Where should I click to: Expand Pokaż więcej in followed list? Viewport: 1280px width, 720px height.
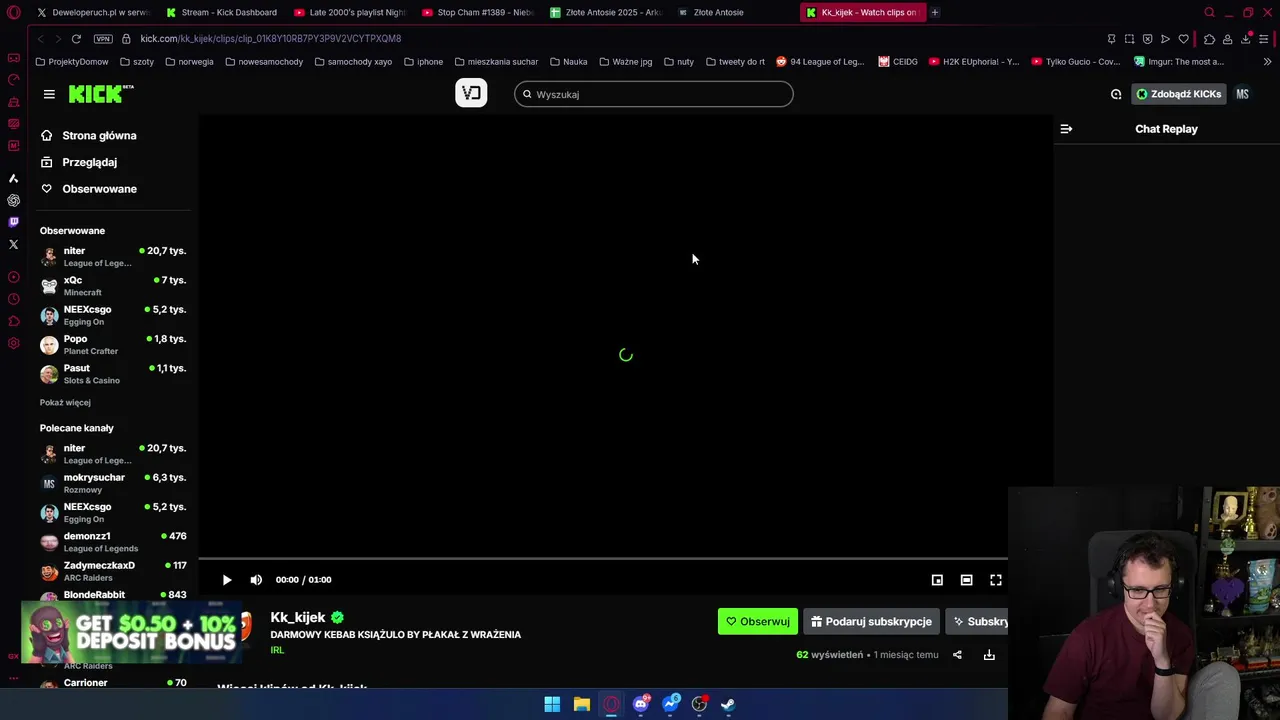click(x=65, y=402)
